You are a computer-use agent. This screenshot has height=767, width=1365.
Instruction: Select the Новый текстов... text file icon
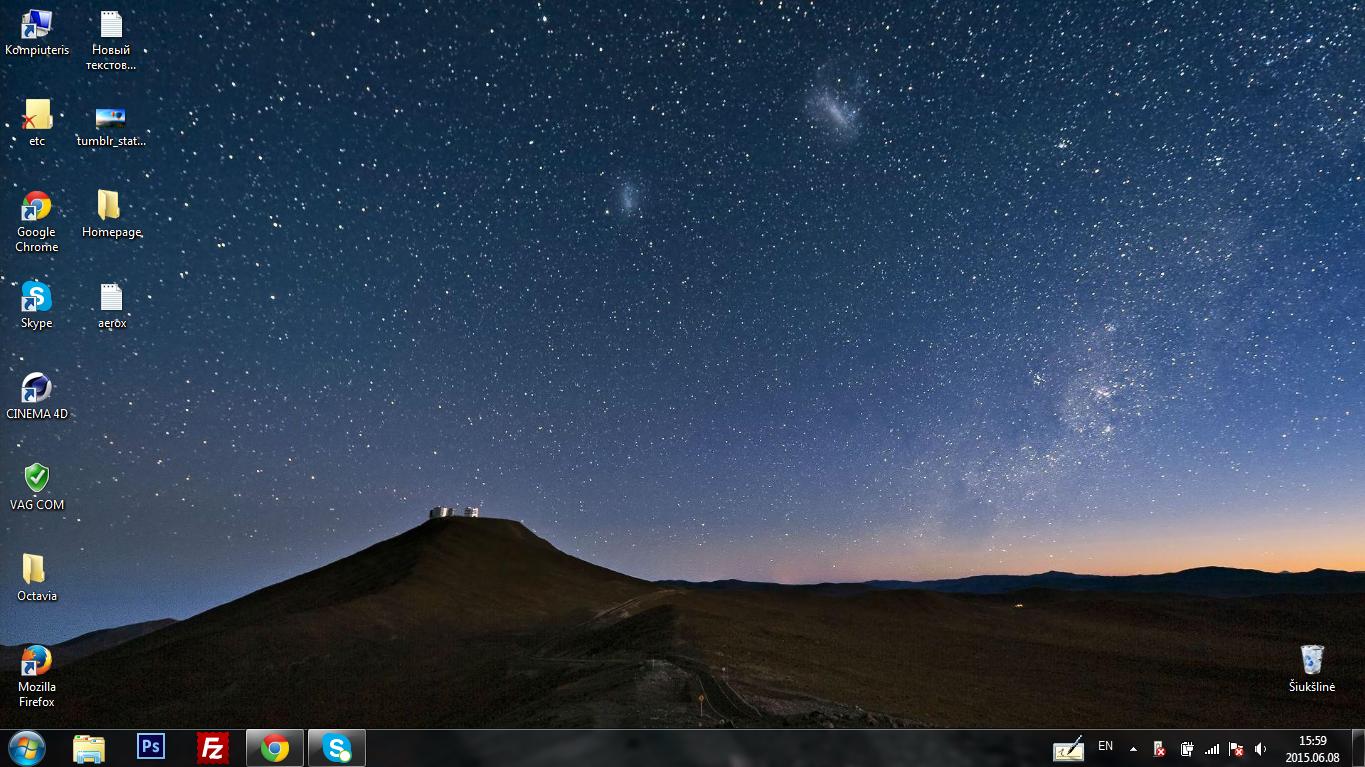[111, 40]
